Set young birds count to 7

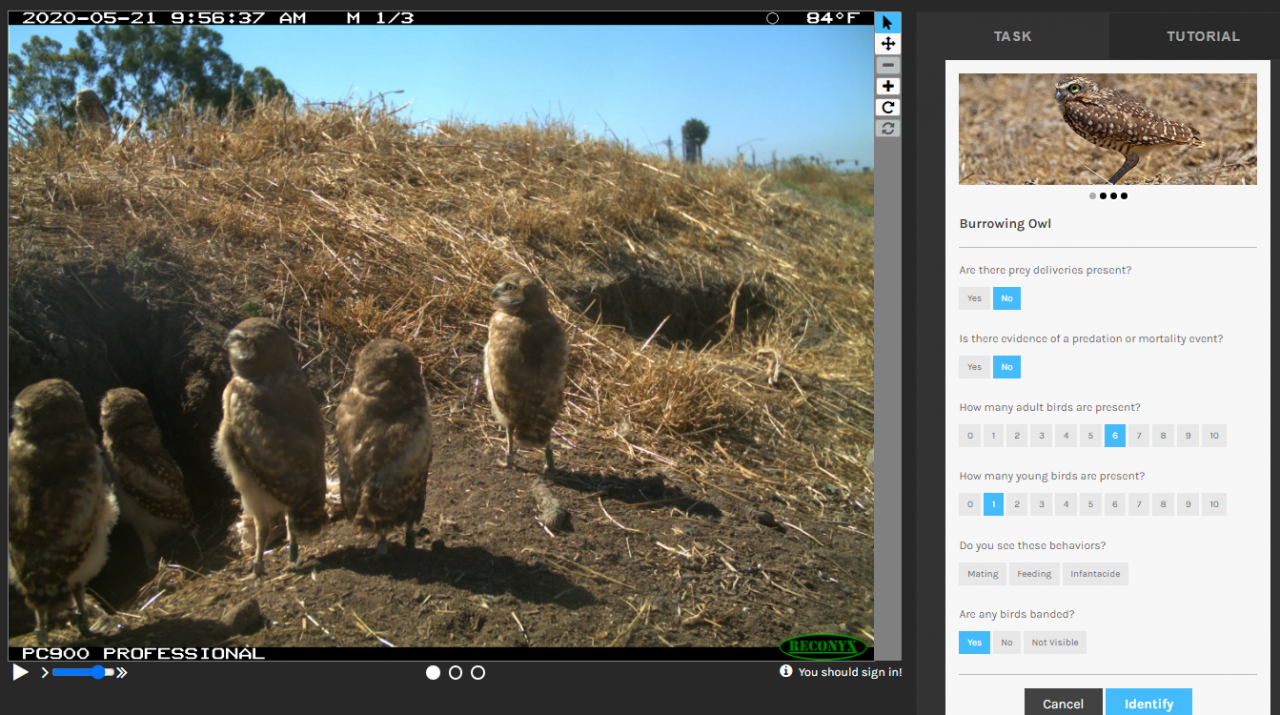1139,504
